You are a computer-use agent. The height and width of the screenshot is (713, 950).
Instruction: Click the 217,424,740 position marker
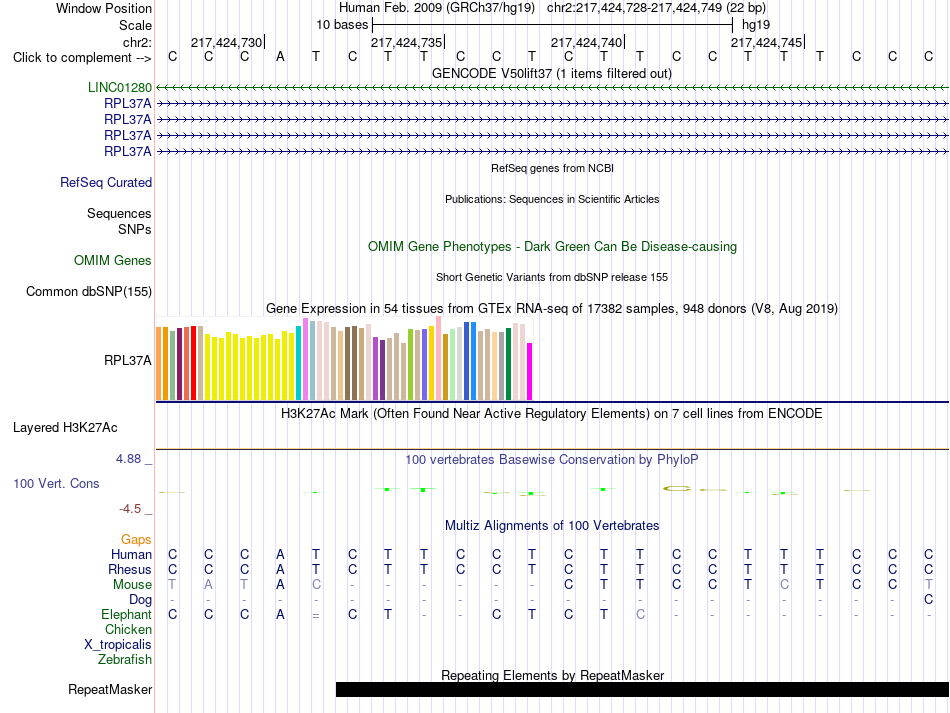click(x=586, y=42)
